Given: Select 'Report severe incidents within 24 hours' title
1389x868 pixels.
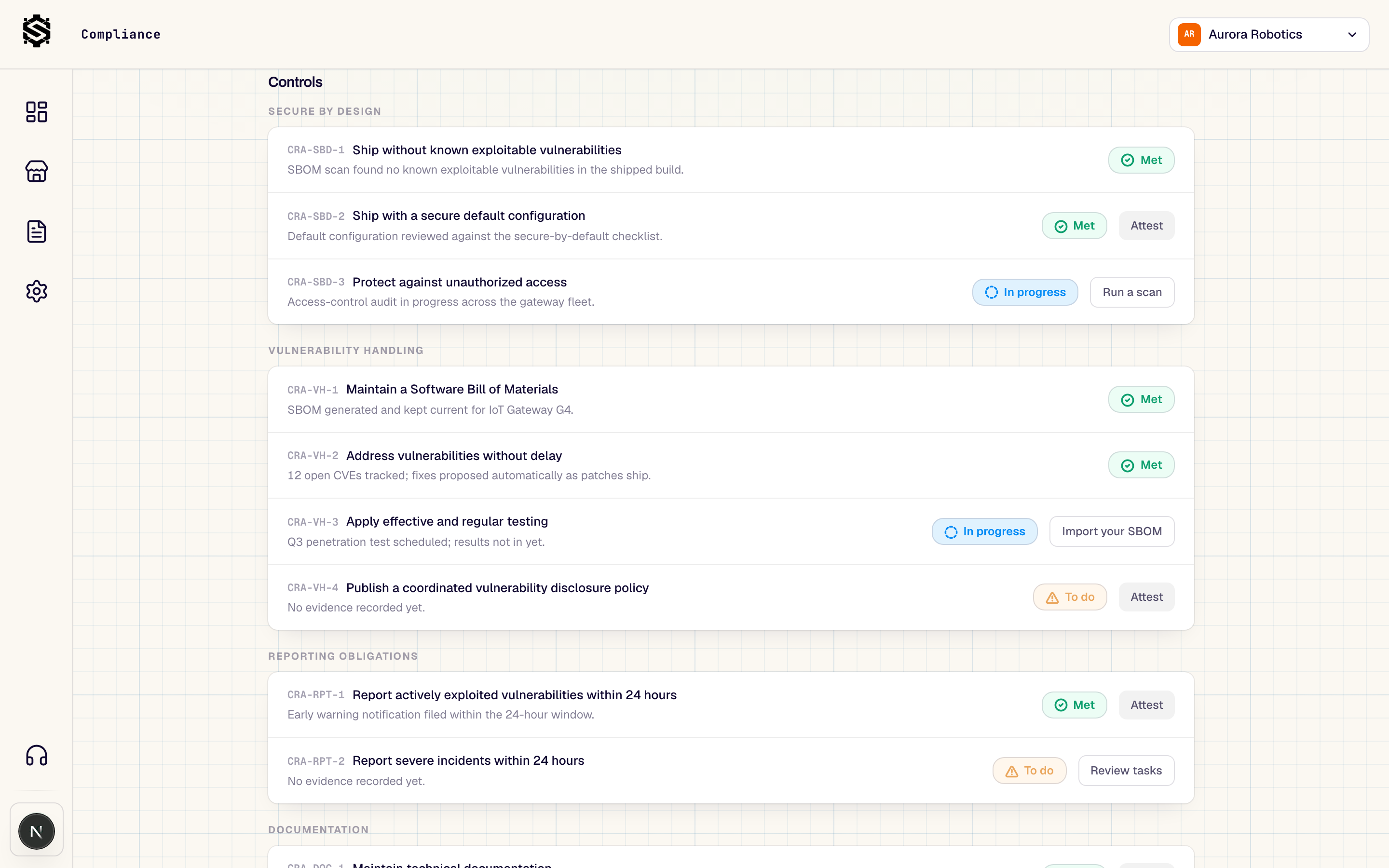Looking at the screenshot, I should pos(468,760).
